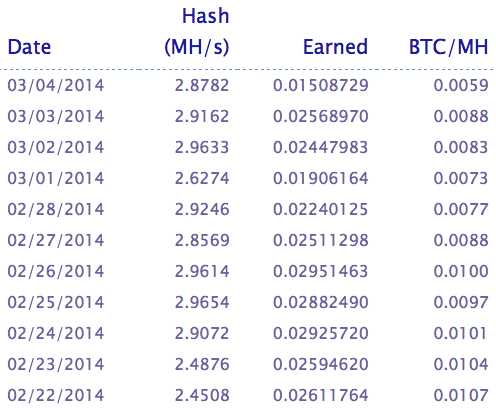Screen dimensions: 496x408
Task: Select the 02/28/2014 date cell
Action: [x=56, y=209]
